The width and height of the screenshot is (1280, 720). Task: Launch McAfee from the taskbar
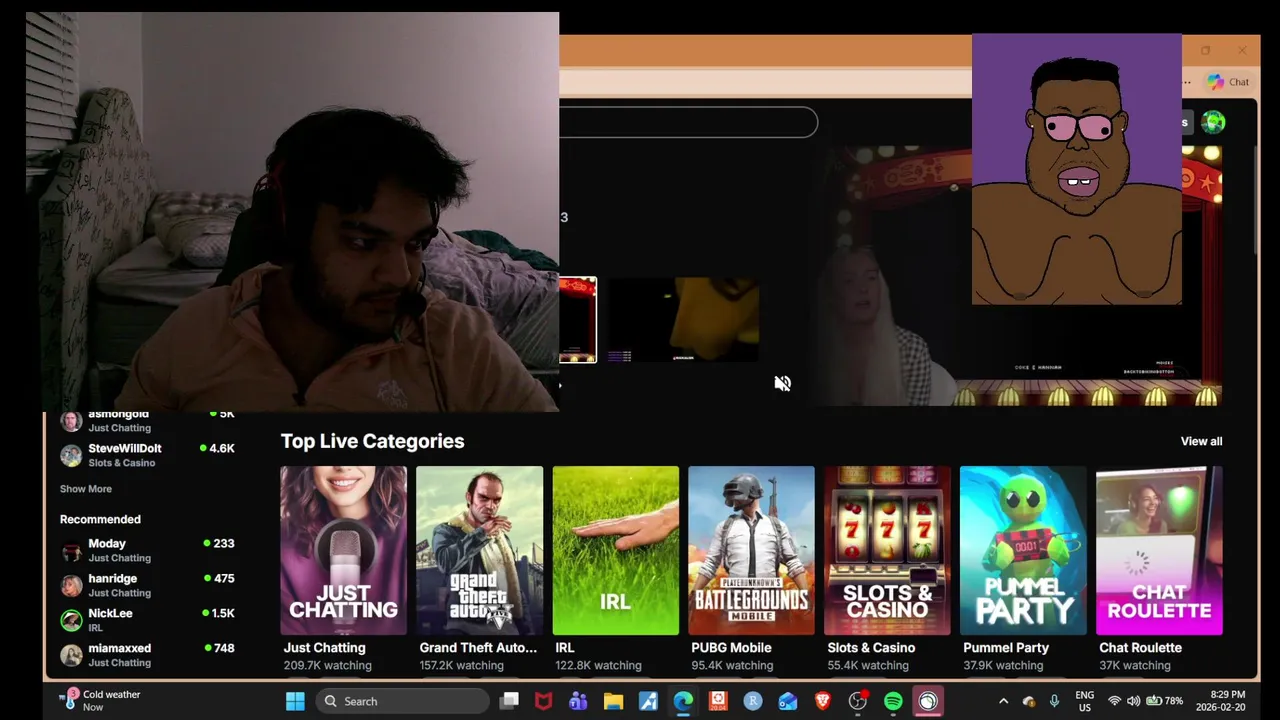[543, 701]
